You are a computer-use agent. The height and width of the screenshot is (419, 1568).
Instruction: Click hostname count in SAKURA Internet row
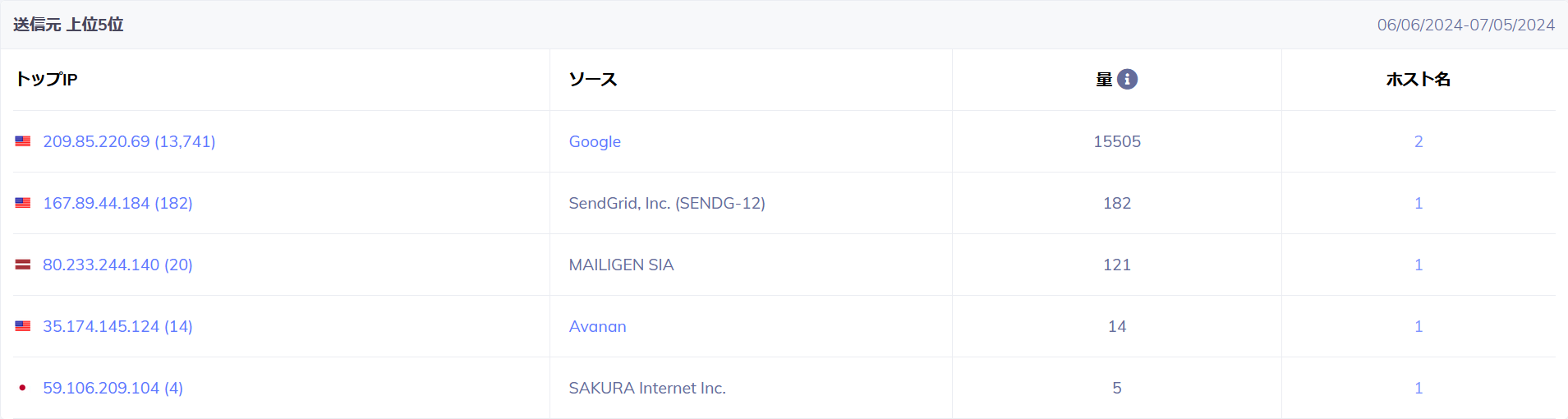1419,388
